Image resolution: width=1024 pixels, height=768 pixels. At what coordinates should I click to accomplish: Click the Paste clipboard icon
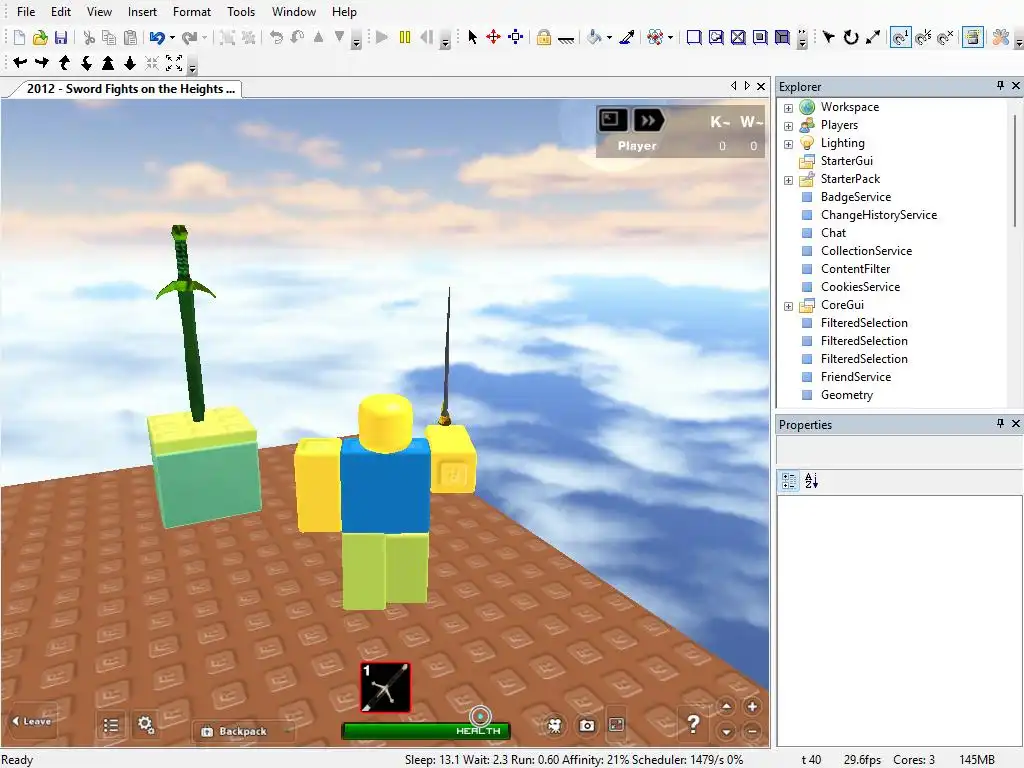click(x=131, y=37)
